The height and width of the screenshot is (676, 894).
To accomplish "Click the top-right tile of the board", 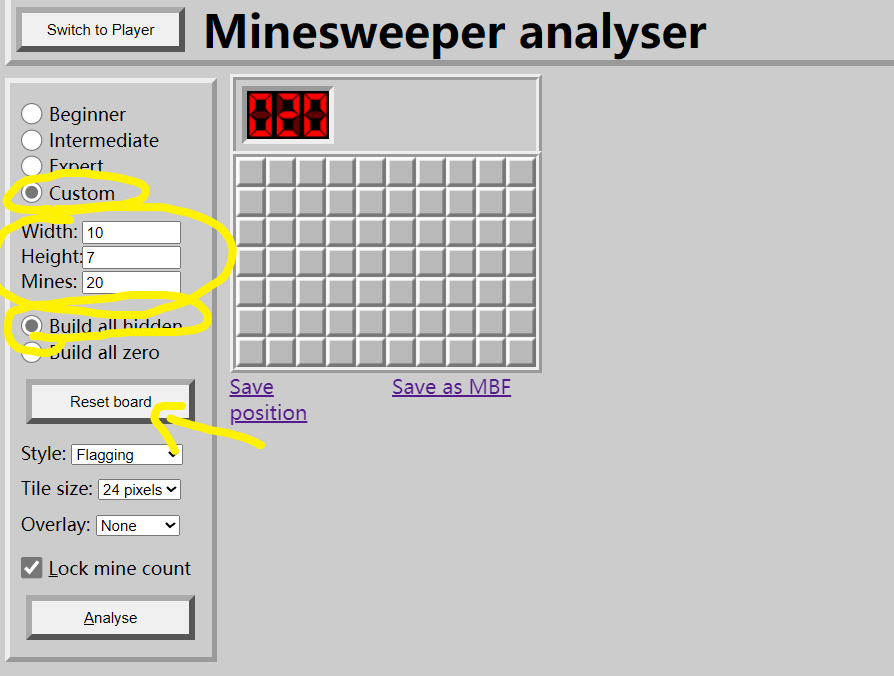I will pyautogui.click(x=521, y=172).
